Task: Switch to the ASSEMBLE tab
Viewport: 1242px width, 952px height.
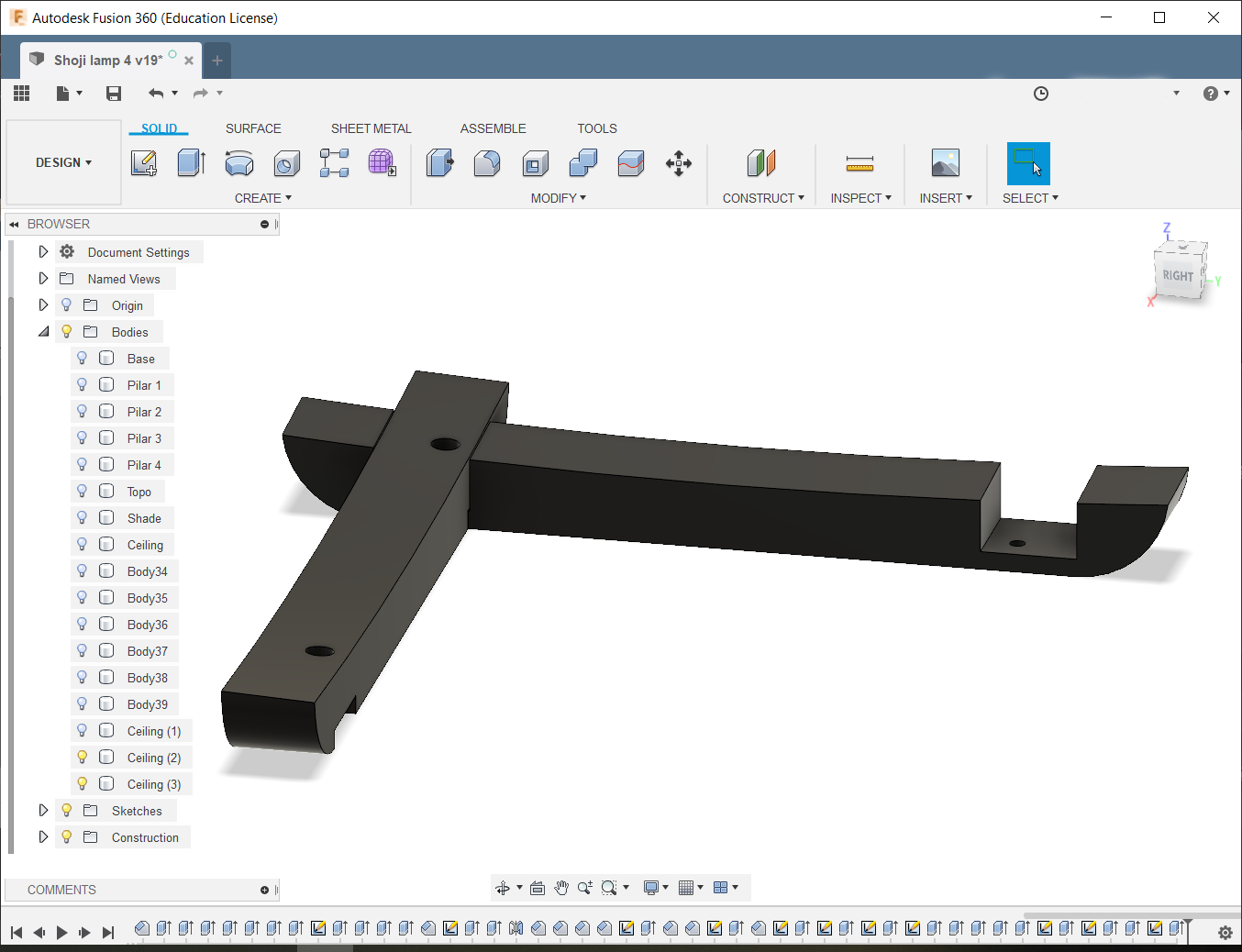Action: pyautogui.click(x=493, y=128)
